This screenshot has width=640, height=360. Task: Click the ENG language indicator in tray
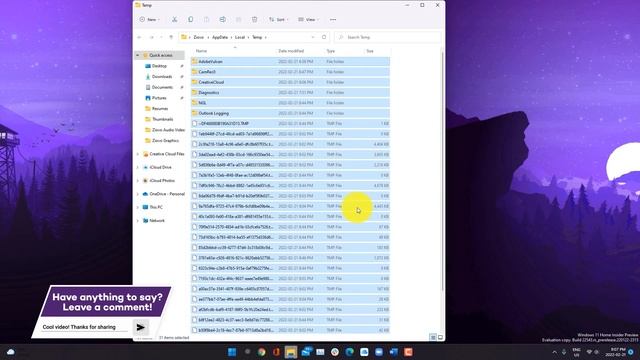point(576,352)
